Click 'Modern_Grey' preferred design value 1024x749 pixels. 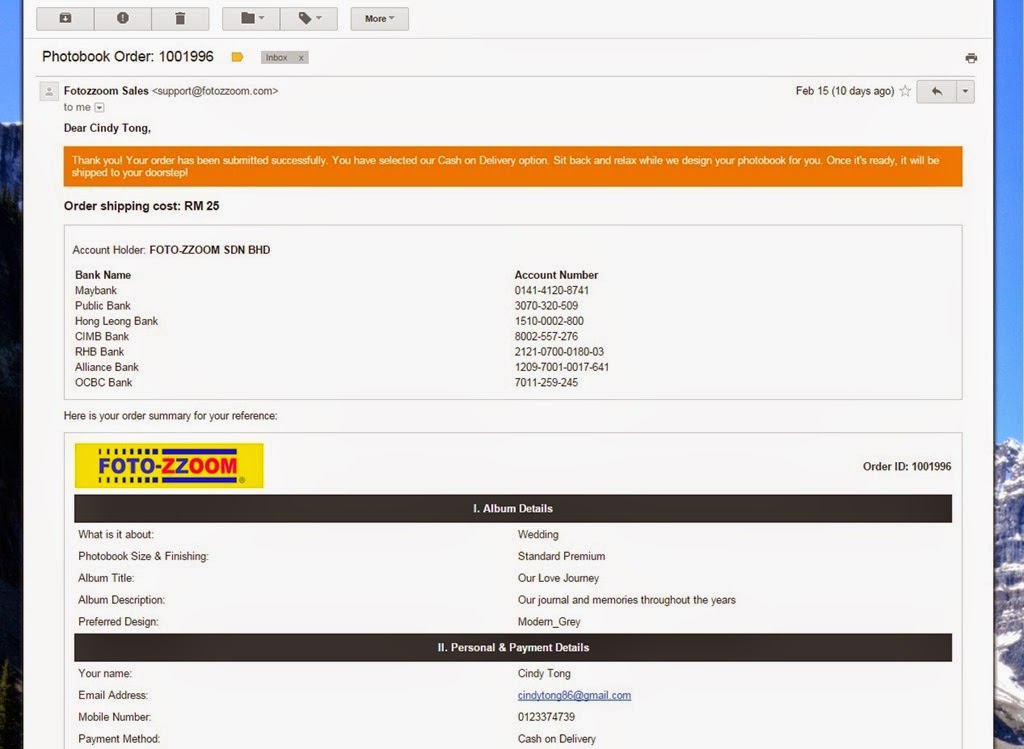tap(549, 622)
